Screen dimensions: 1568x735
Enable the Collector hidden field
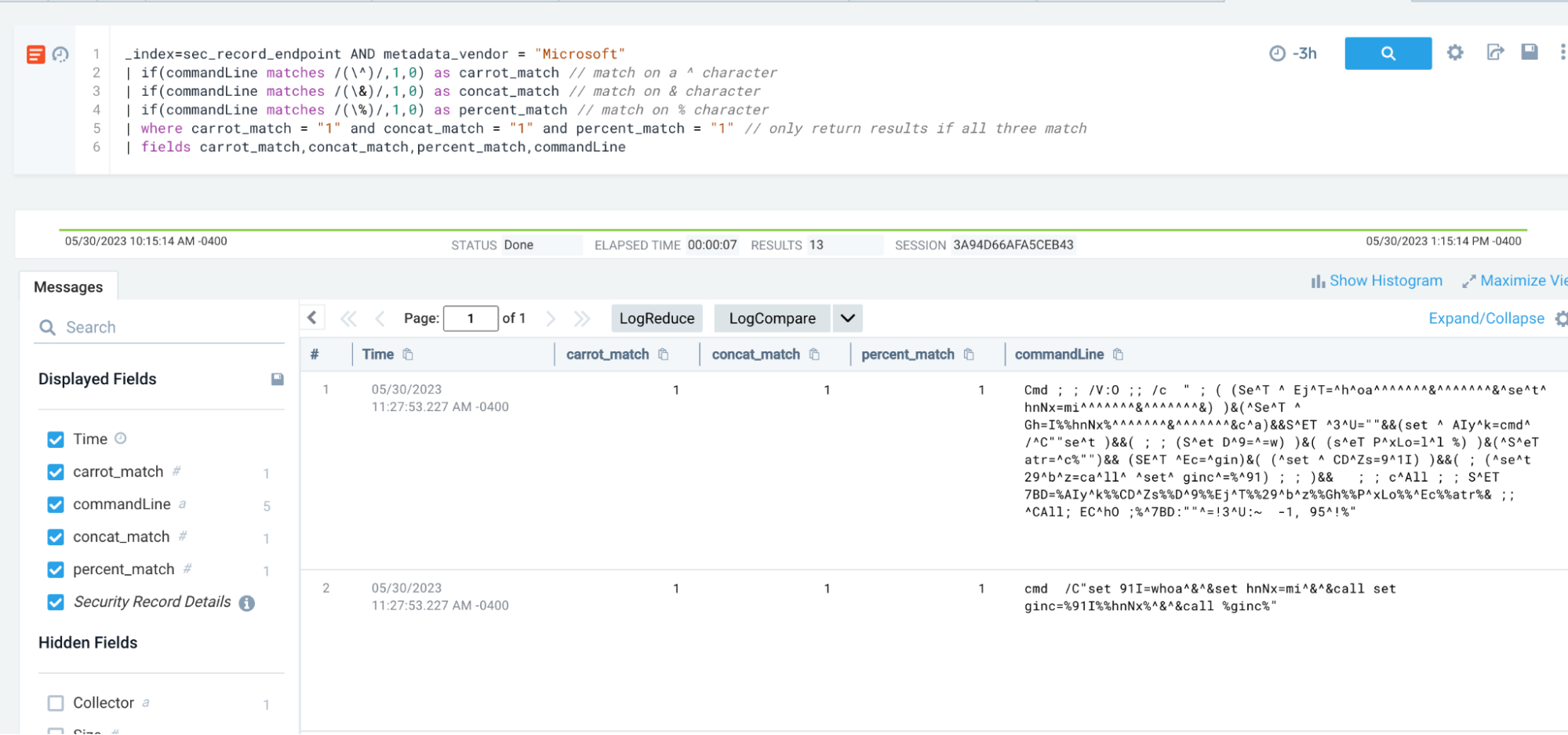56,703
